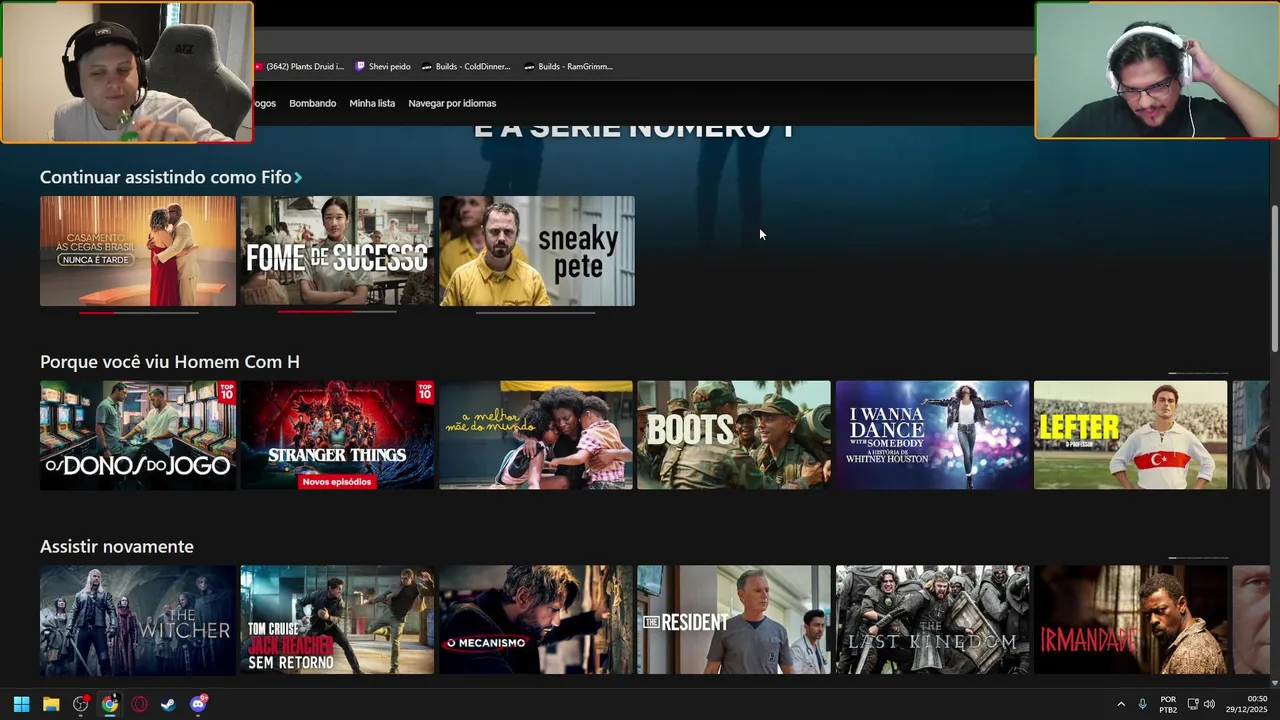1280x720 pixels.
Task: Click the microphone tray icon
Action: tap(1142, 704)
